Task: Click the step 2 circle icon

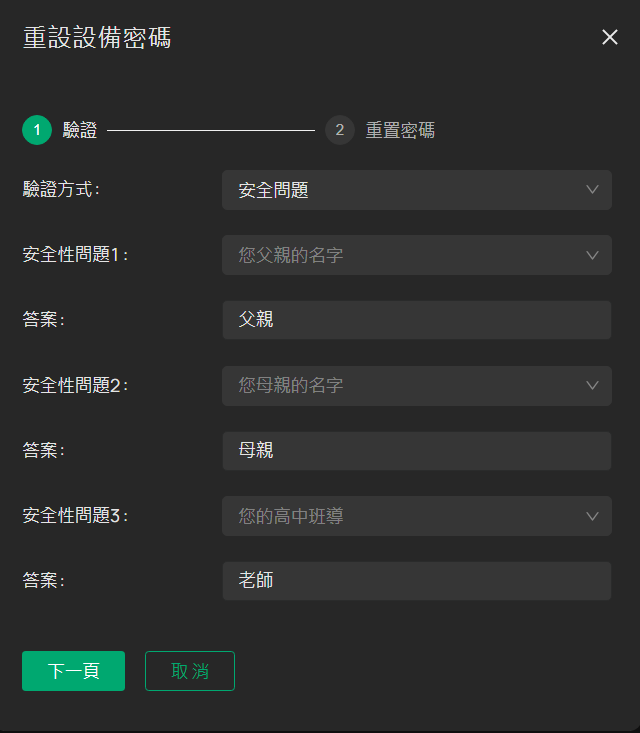Action: click(x=340, y=130)
